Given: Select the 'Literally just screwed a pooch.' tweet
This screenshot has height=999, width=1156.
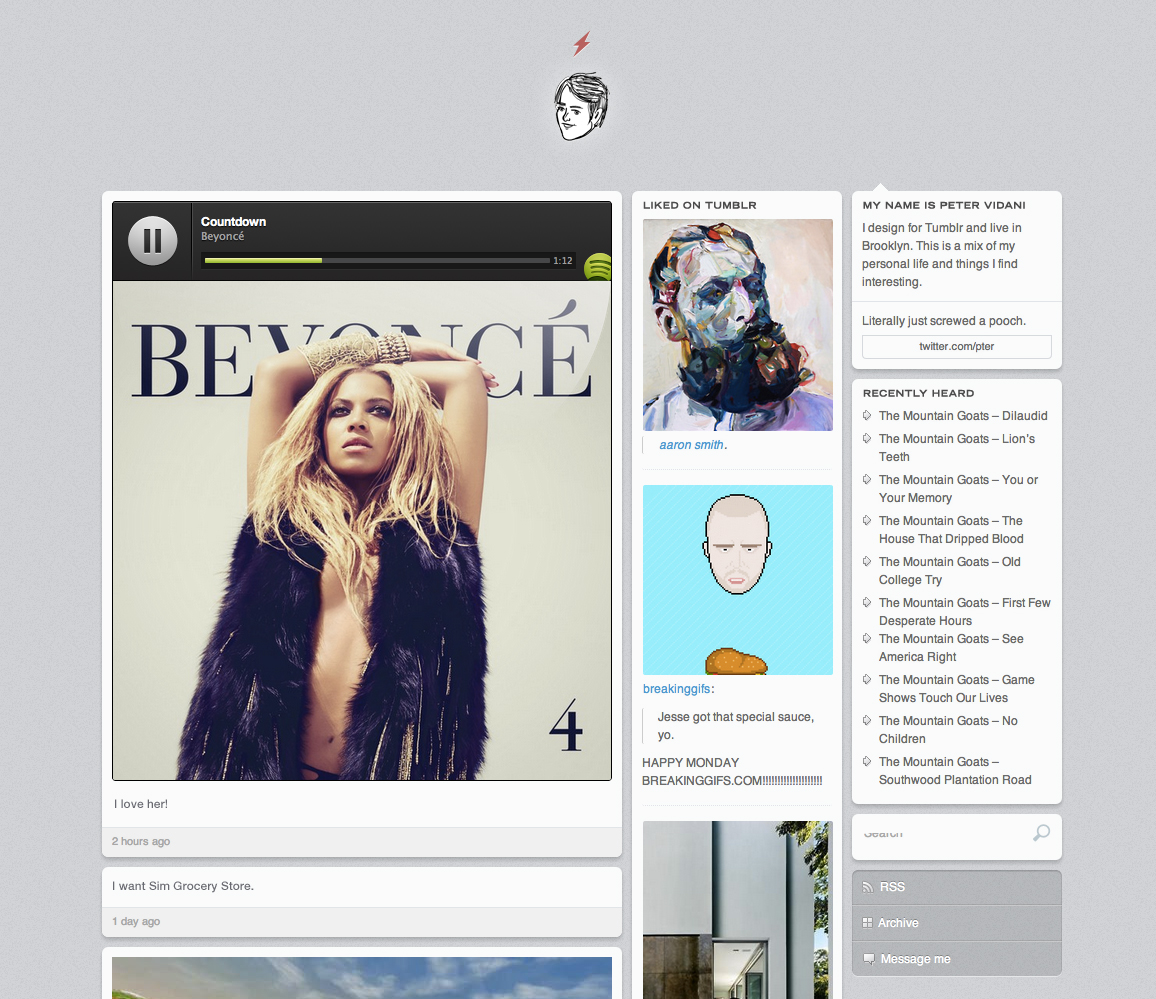Looking at the screenshot, I should pos(944,321).
